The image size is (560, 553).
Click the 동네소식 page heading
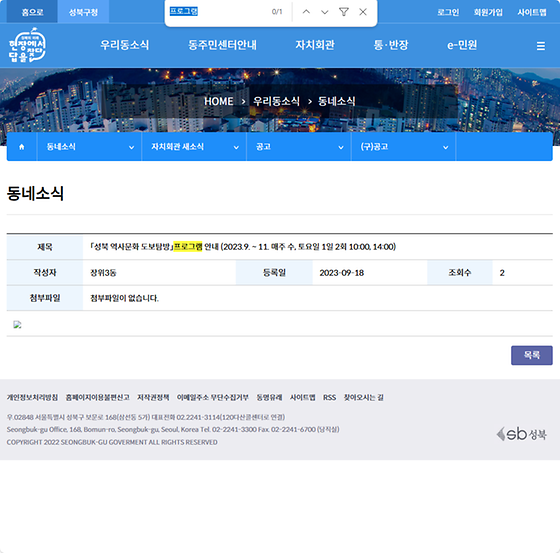pyautogui.click(x=35, y=193)
